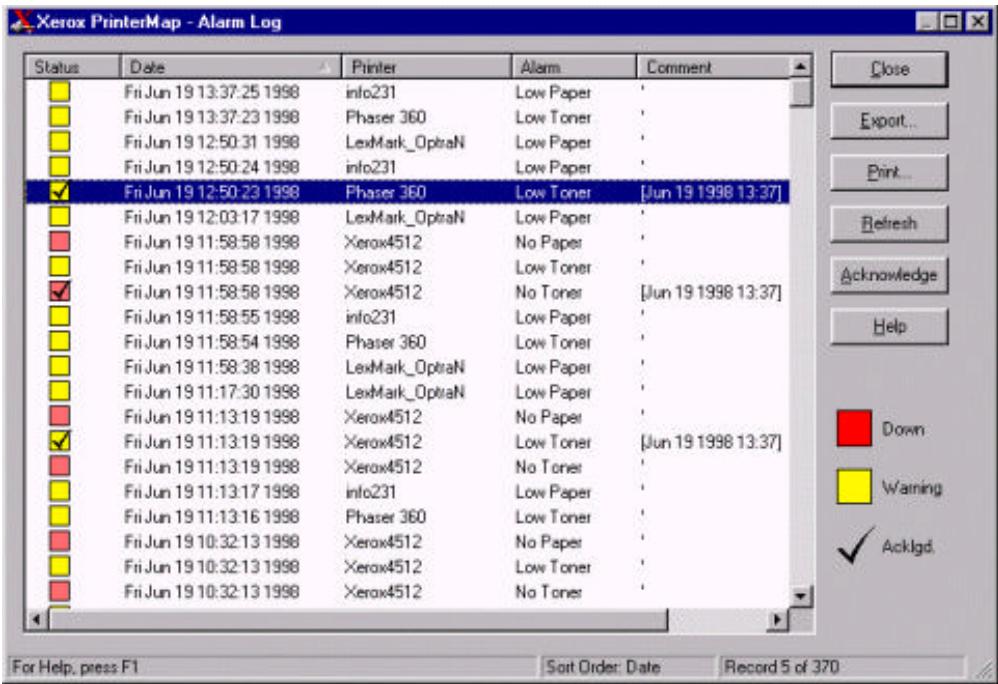Select date Fri Jun 19 12:50:24 1998

pyautogui.click(x=211, y=167)
